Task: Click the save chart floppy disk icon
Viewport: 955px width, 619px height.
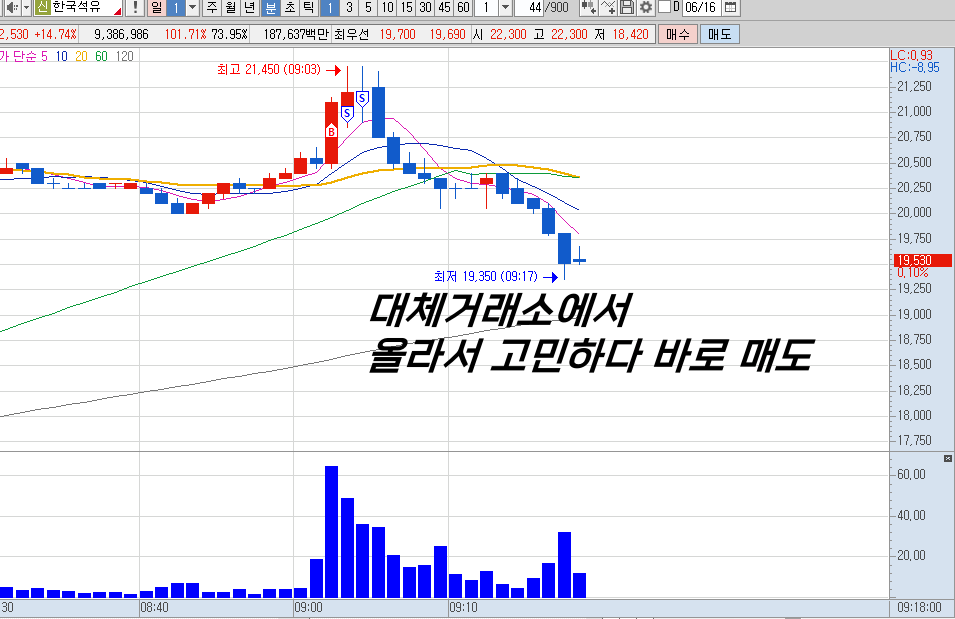Action: pos(627,7)
